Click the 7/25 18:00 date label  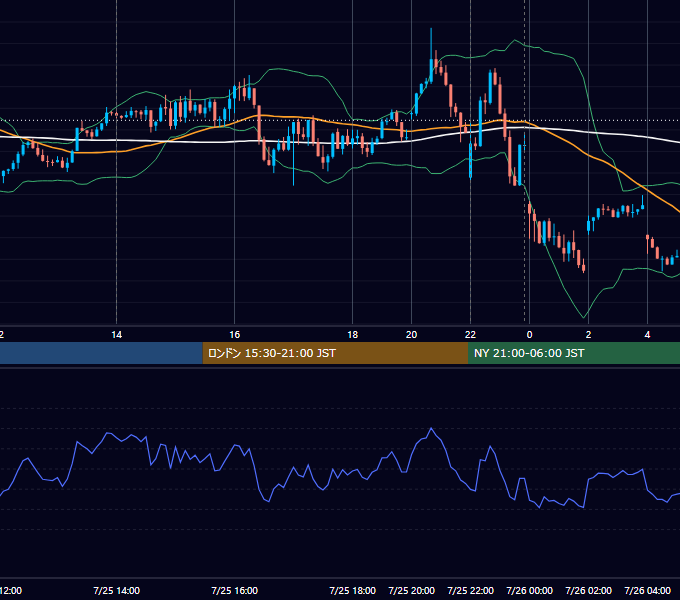[x=353, y=590]
